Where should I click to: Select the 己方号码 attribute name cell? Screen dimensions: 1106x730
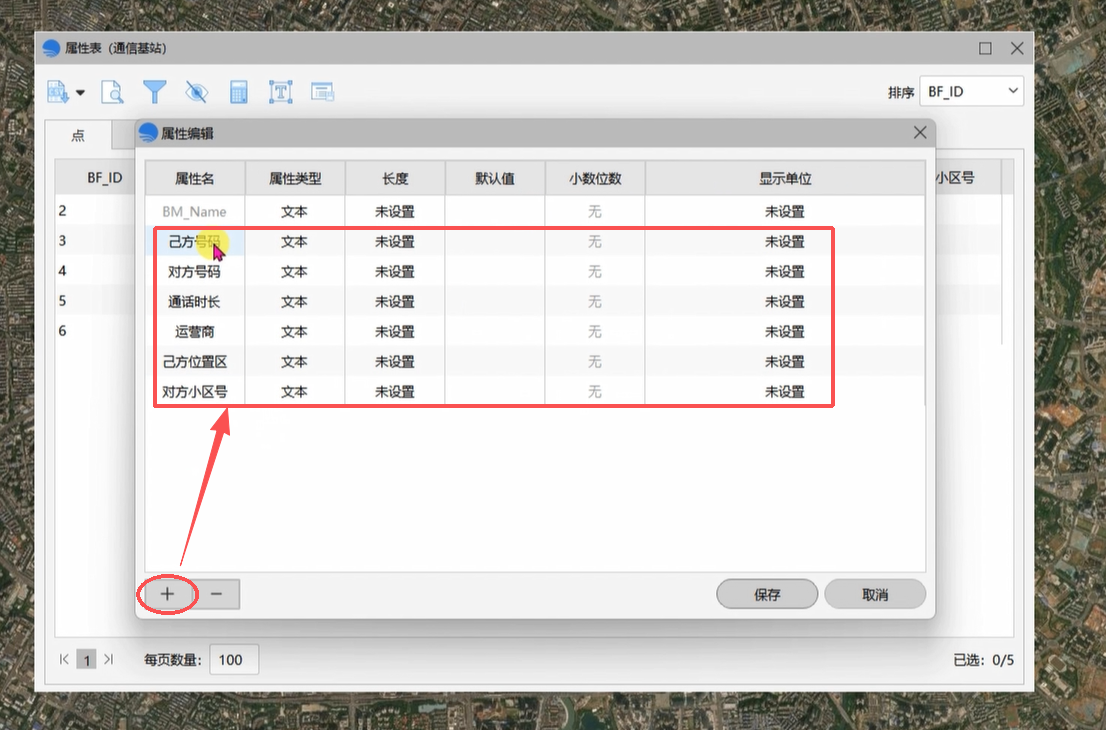tap(195, 242)
